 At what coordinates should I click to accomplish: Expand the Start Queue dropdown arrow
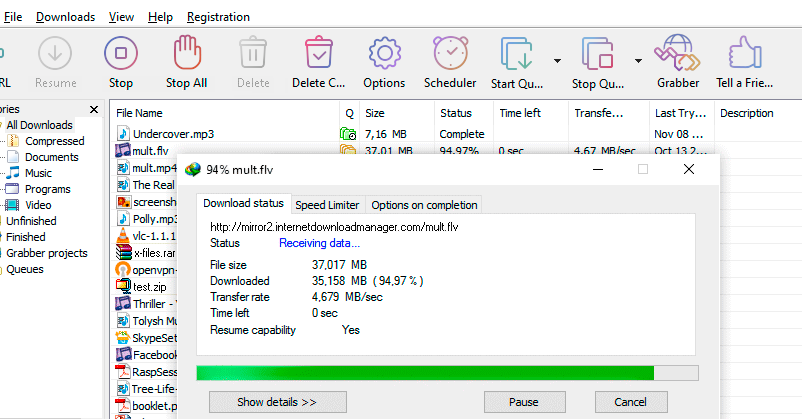pos(556,60)
